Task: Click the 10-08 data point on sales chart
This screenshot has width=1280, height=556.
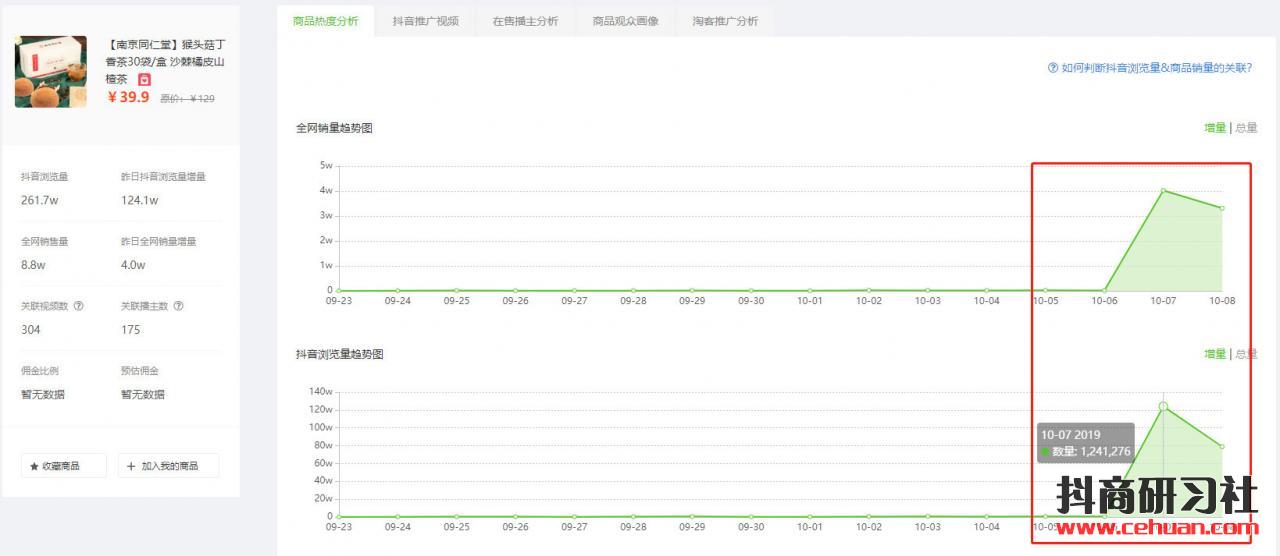Action: [x=1222, y=208]
